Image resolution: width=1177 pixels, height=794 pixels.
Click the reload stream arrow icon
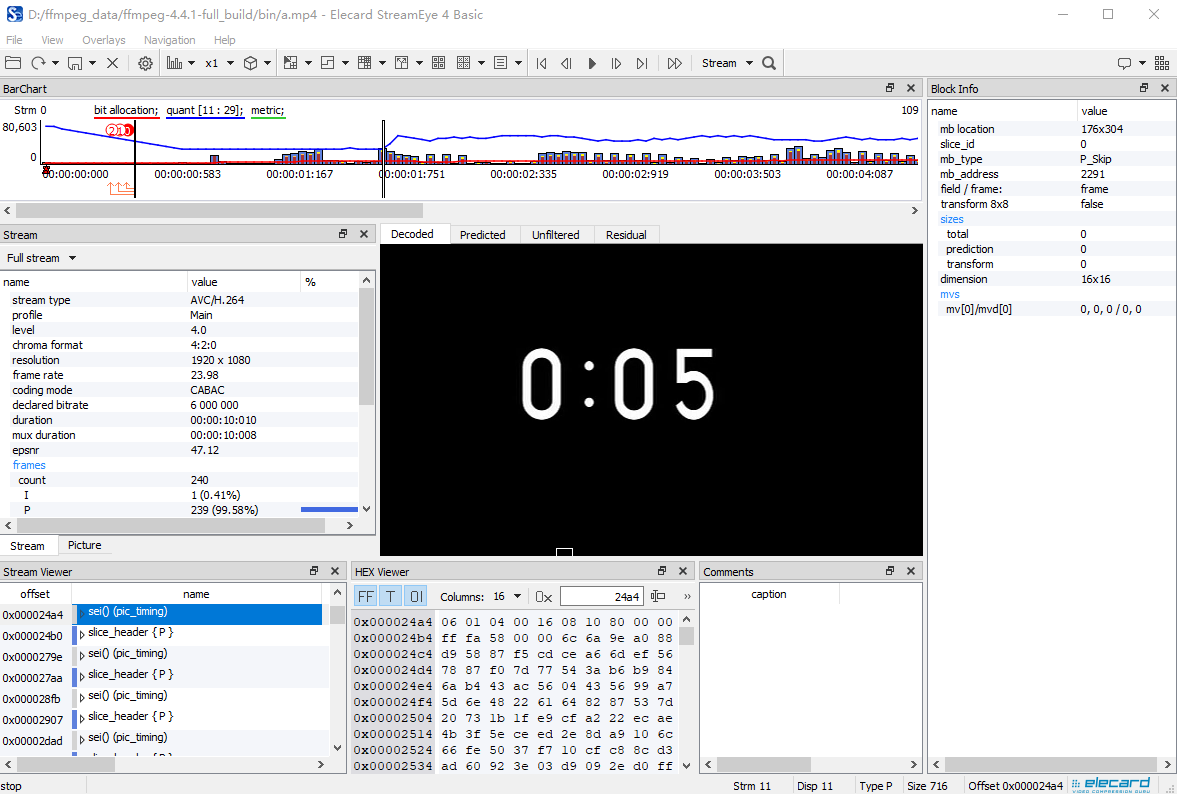click(38, 63)
